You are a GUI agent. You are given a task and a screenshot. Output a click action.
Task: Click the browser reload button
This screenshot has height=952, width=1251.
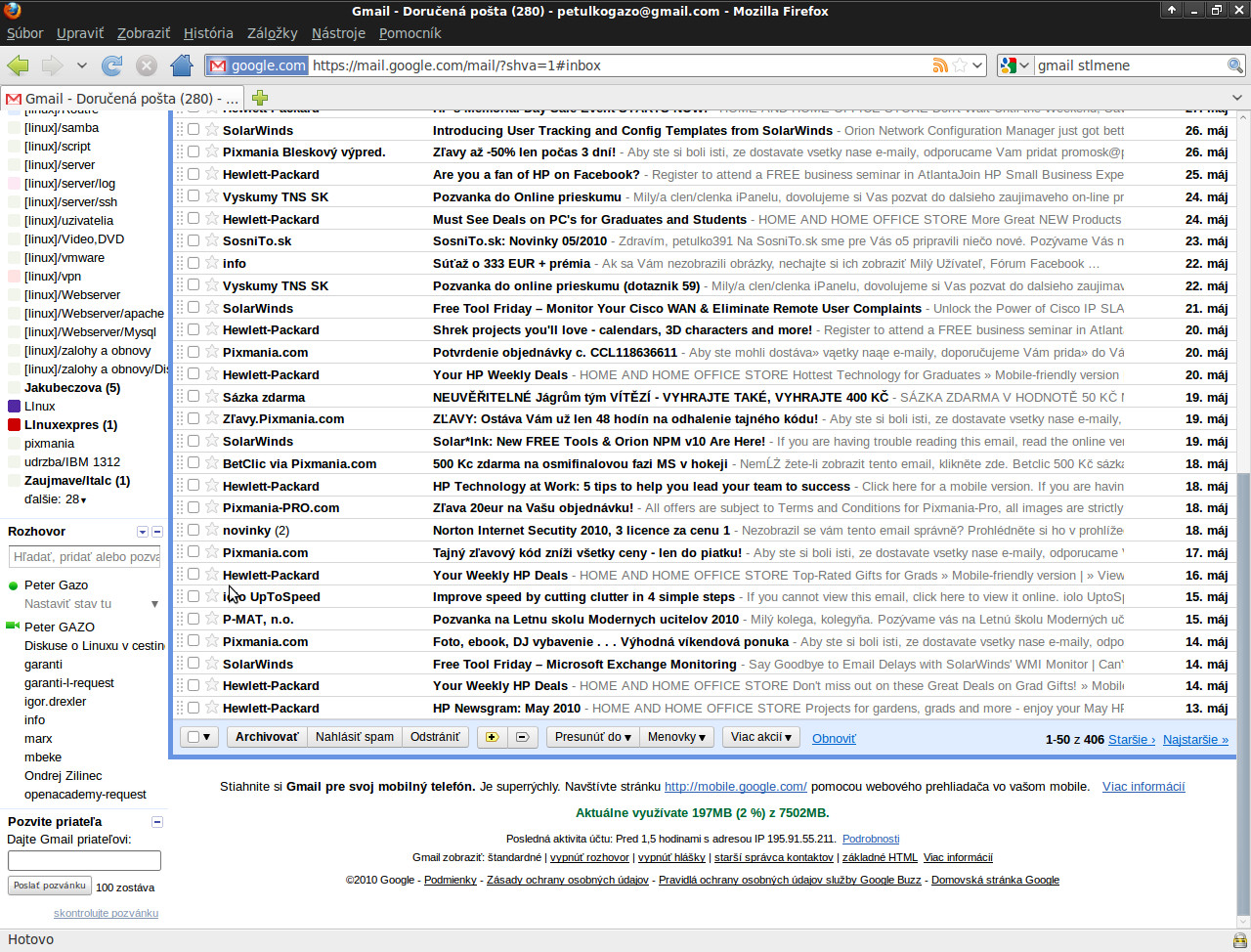(x=112, y=65)
